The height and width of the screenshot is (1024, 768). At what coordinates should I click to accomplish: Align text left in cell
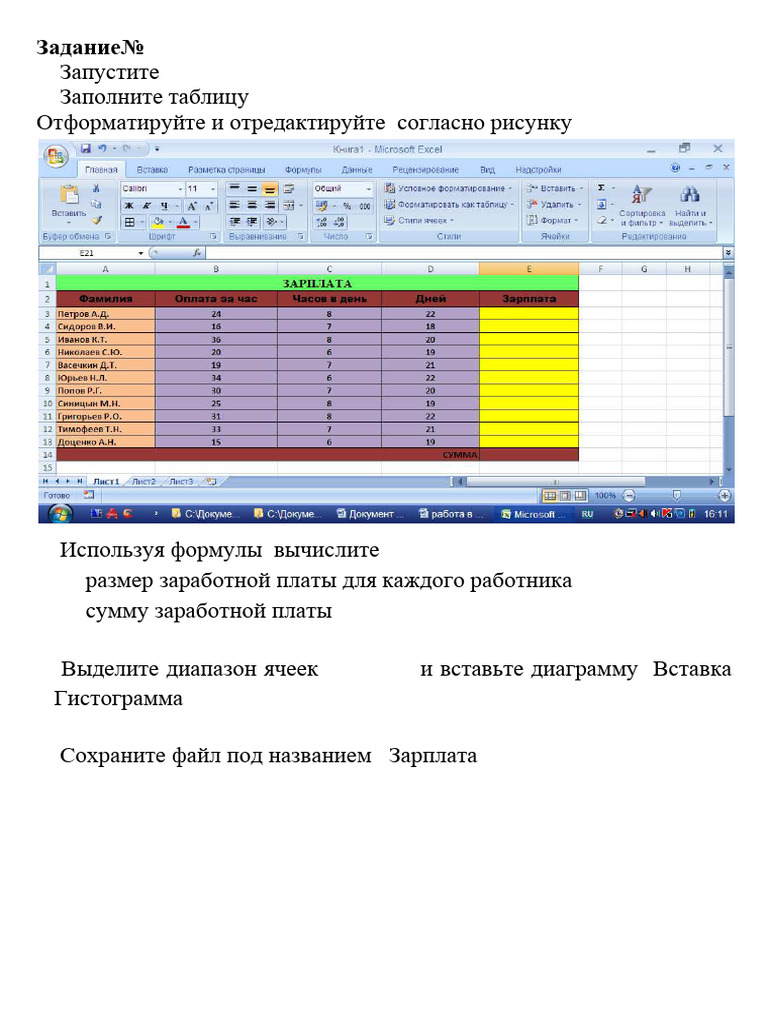point(234,205)
